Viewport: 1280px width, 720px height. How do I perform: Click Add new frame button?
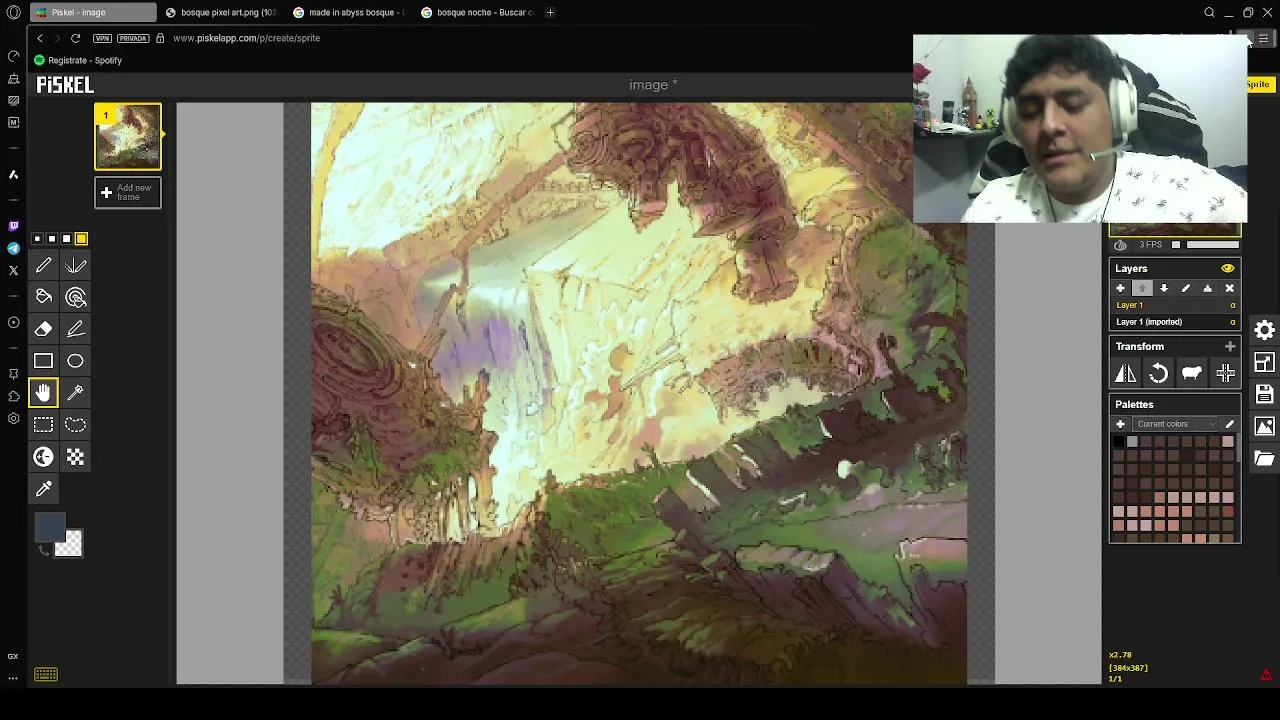click(128, 192)
